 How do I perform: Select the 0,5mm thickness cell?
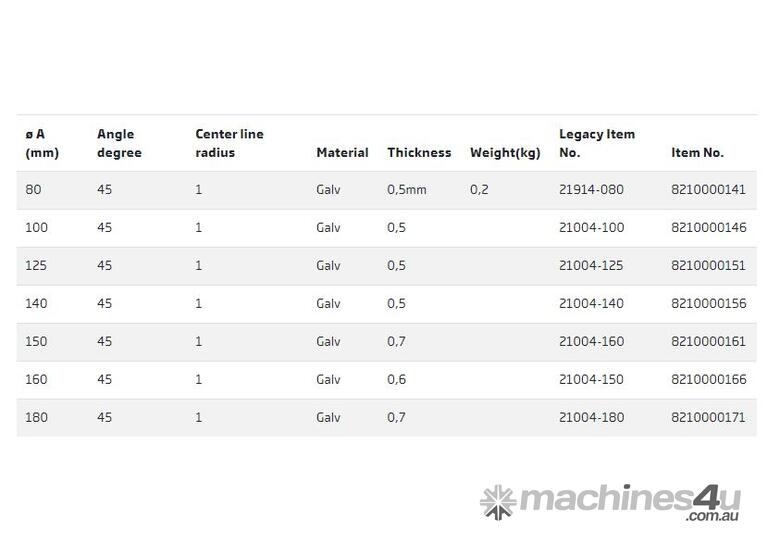tap(406, 190)
